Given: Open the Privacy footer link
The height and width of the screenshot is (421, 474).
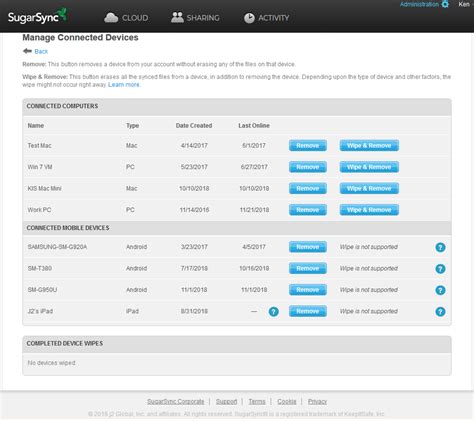Looking at the screenshot, I should tap(317, 401).
